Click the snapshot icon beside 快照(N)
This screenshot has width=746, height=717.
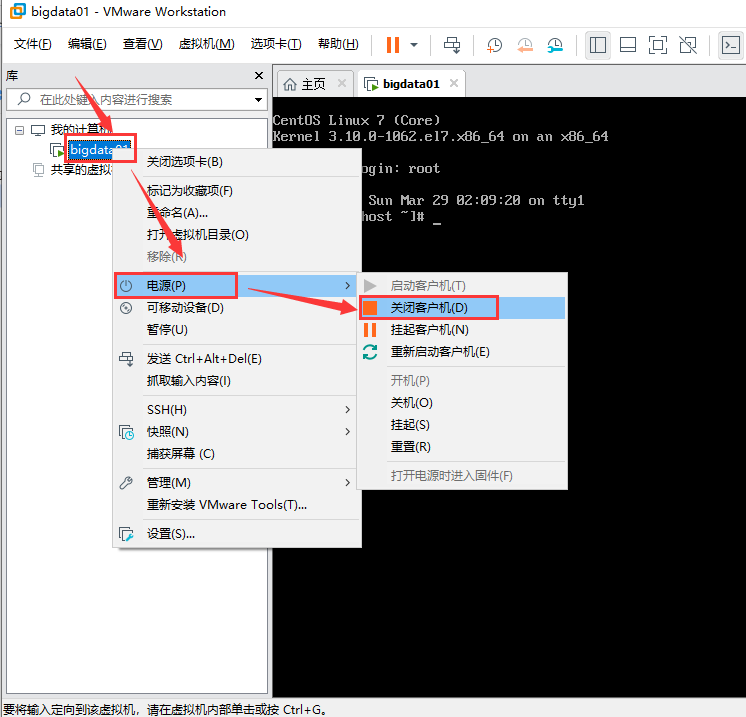point(126,432)
